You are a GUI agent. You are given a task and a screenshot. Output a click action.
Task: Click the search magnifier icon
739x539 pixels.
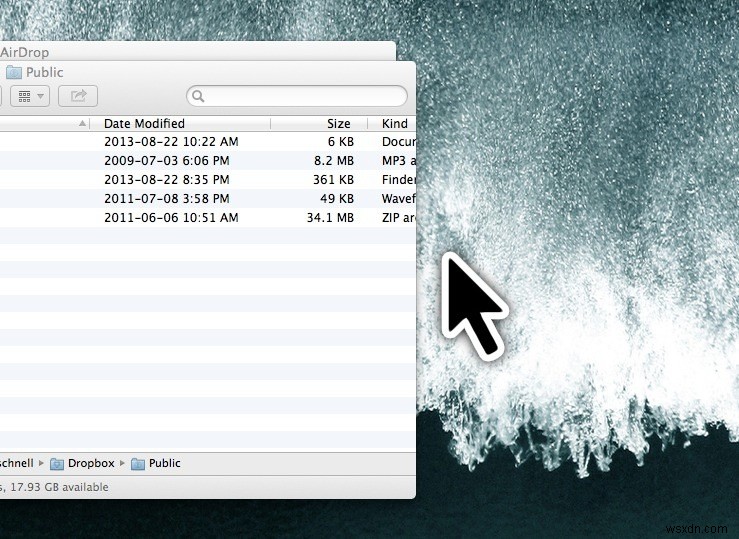click(198, 96)
